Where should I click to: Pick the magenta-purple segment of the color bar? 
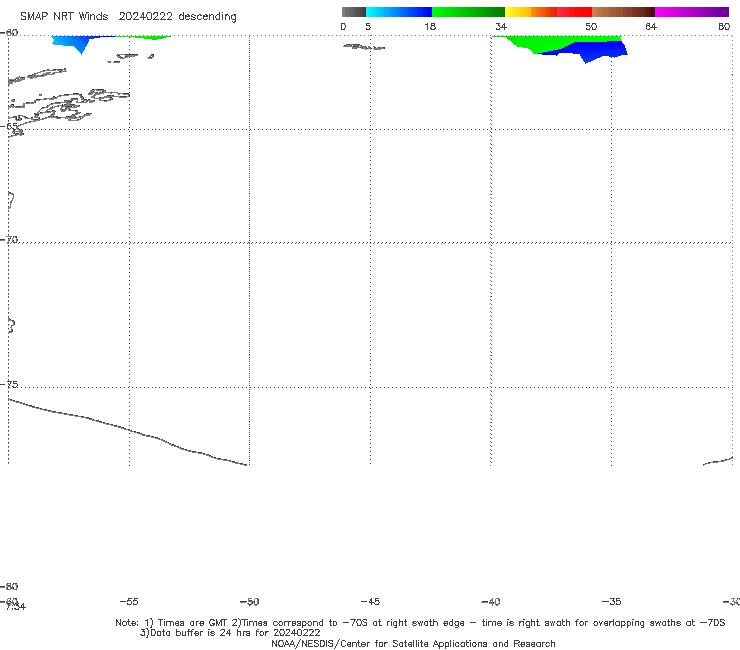tap(692, 12)
